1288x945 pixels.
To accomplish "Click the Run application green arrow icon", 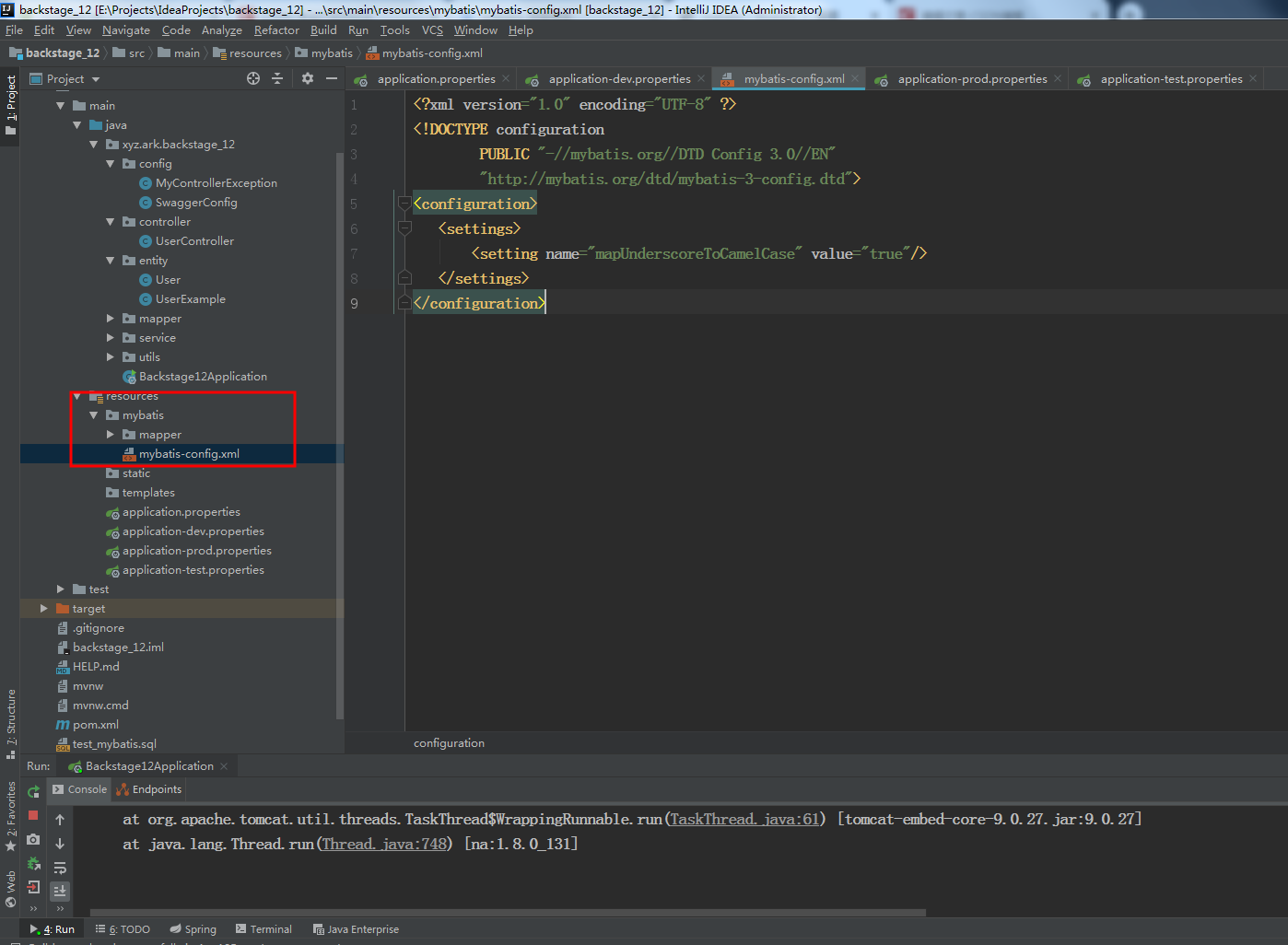I will (32, 790).
